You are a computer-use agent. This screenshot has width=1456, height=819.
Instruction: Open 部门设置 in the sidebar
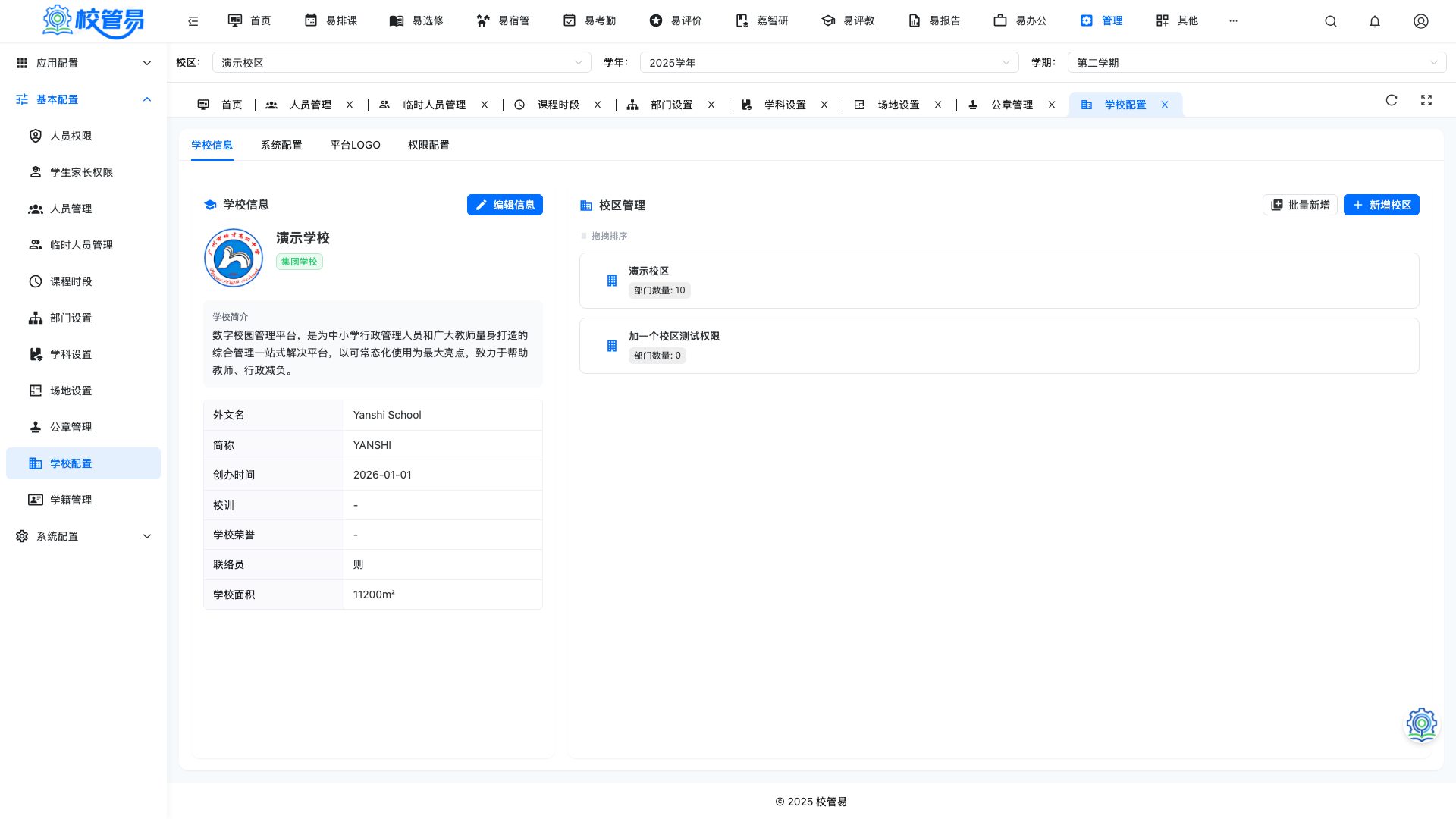83,318
